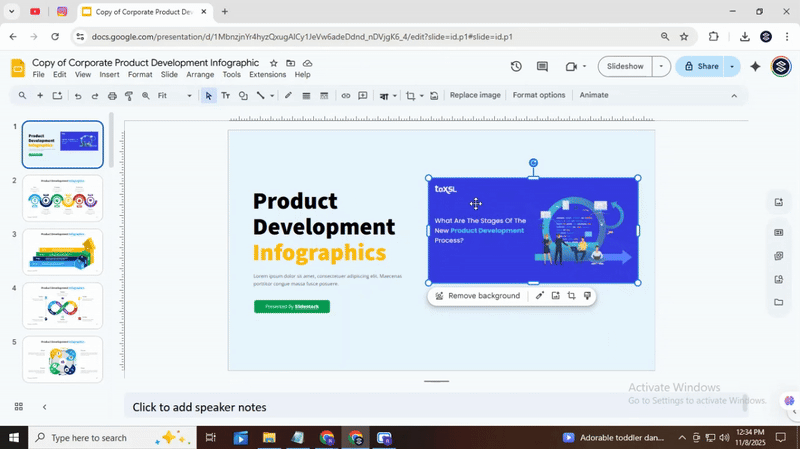Star the presentation title

click(274, 63)
